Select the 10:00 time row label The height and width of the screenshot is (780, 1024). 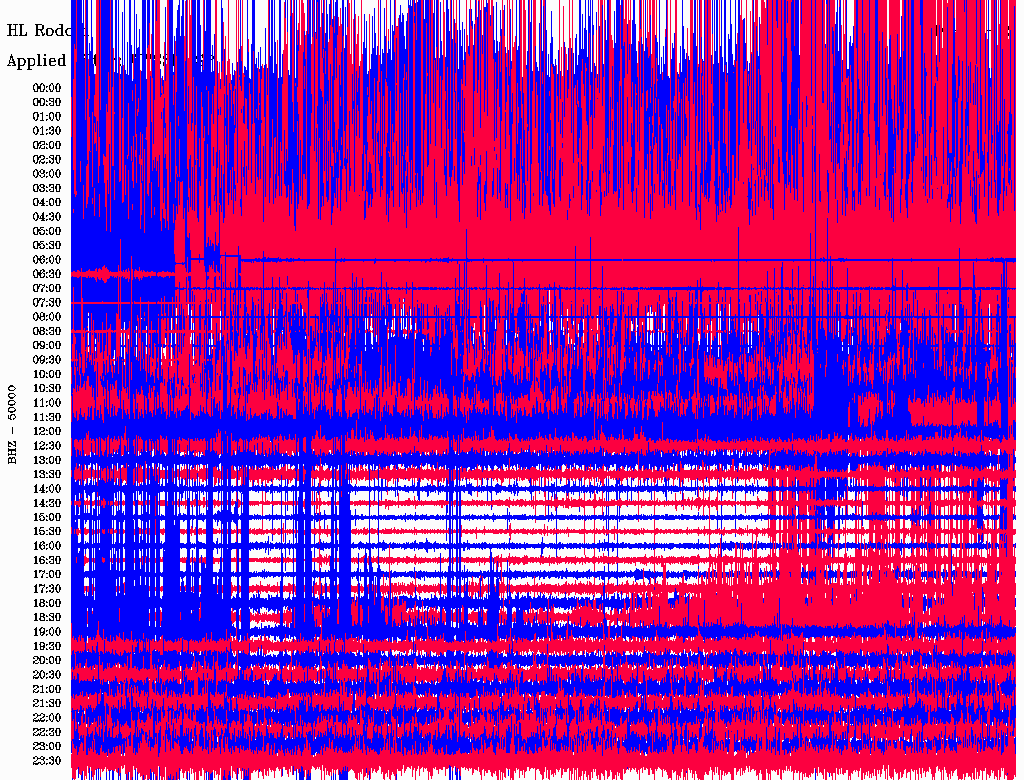[x=47, y=374]
